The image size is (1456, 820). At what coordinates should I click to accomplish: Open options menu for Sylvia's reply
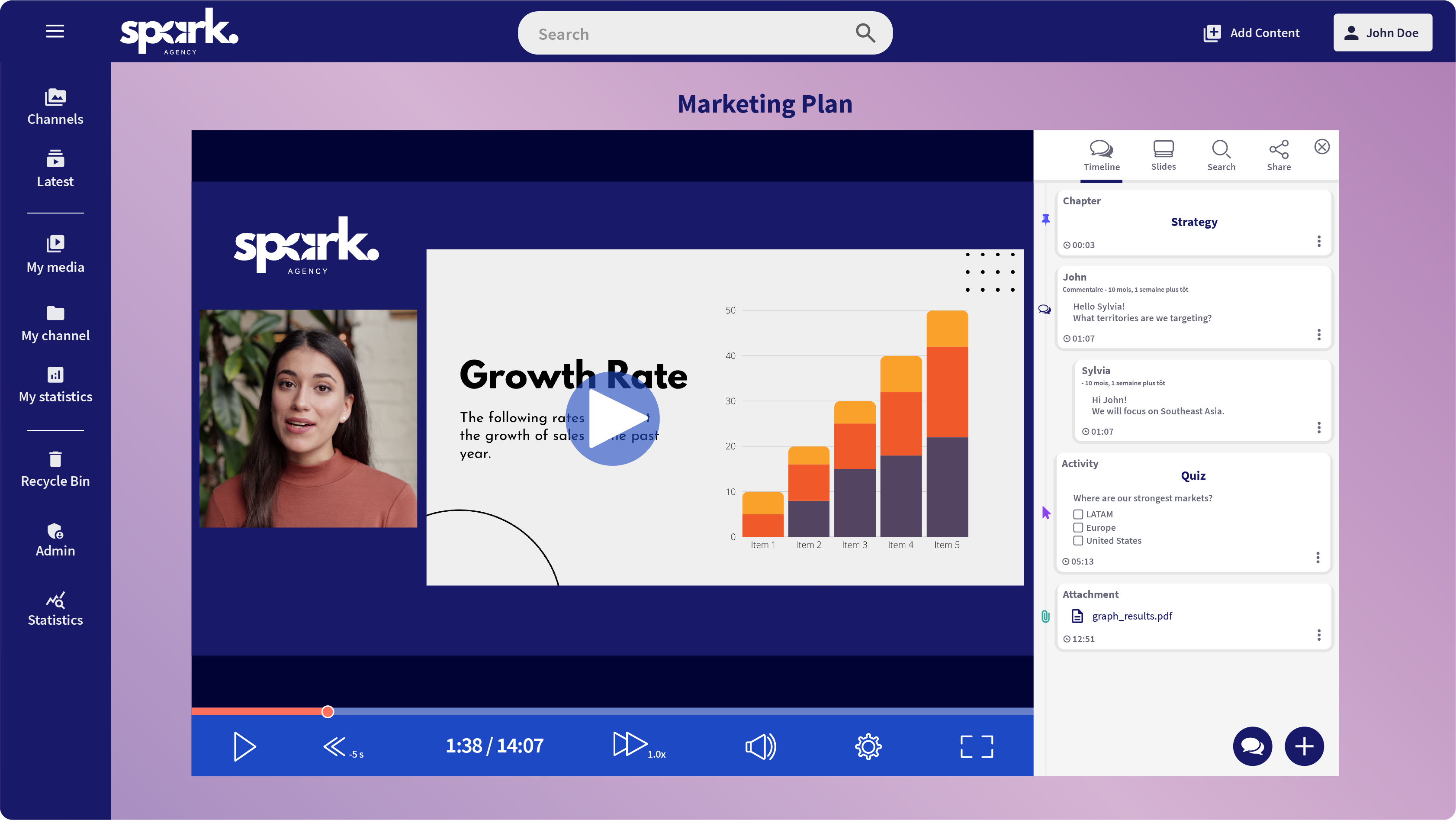point(1319,427)
